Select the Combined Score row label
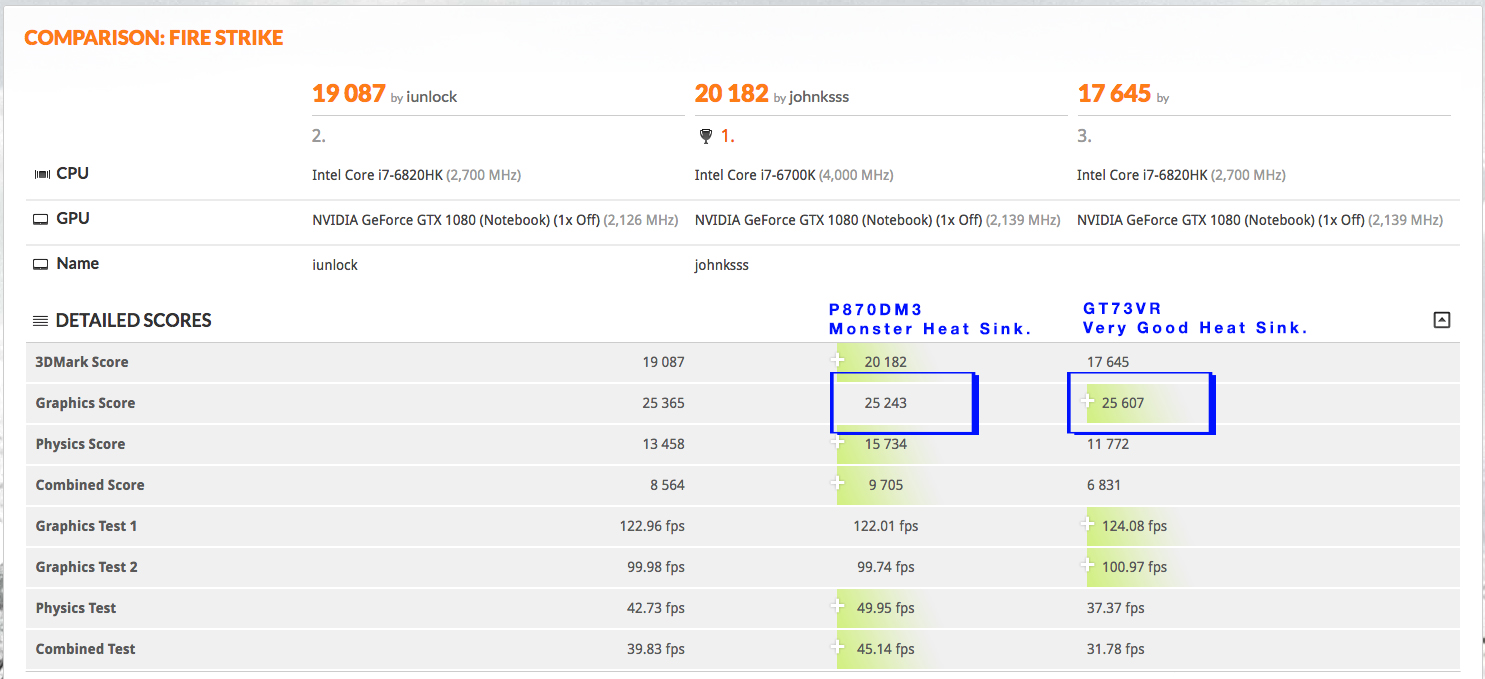This screenshot has height=679, width=1485. pos(90,485)
